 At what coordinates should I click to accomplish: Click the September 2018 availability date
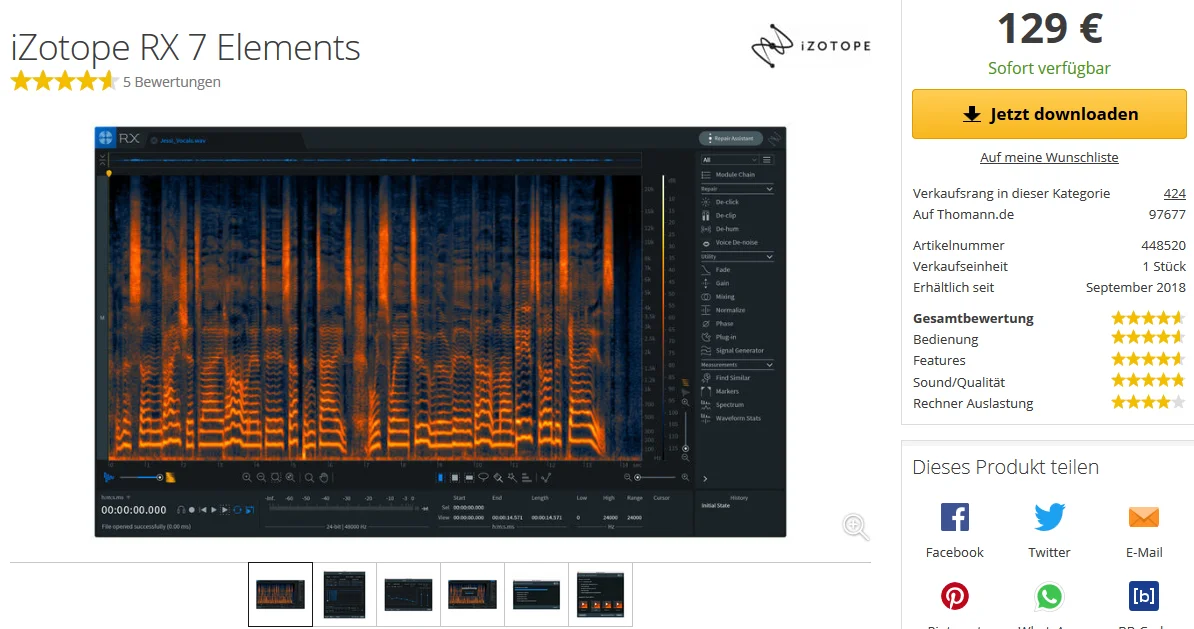(x=1135, y=288)
